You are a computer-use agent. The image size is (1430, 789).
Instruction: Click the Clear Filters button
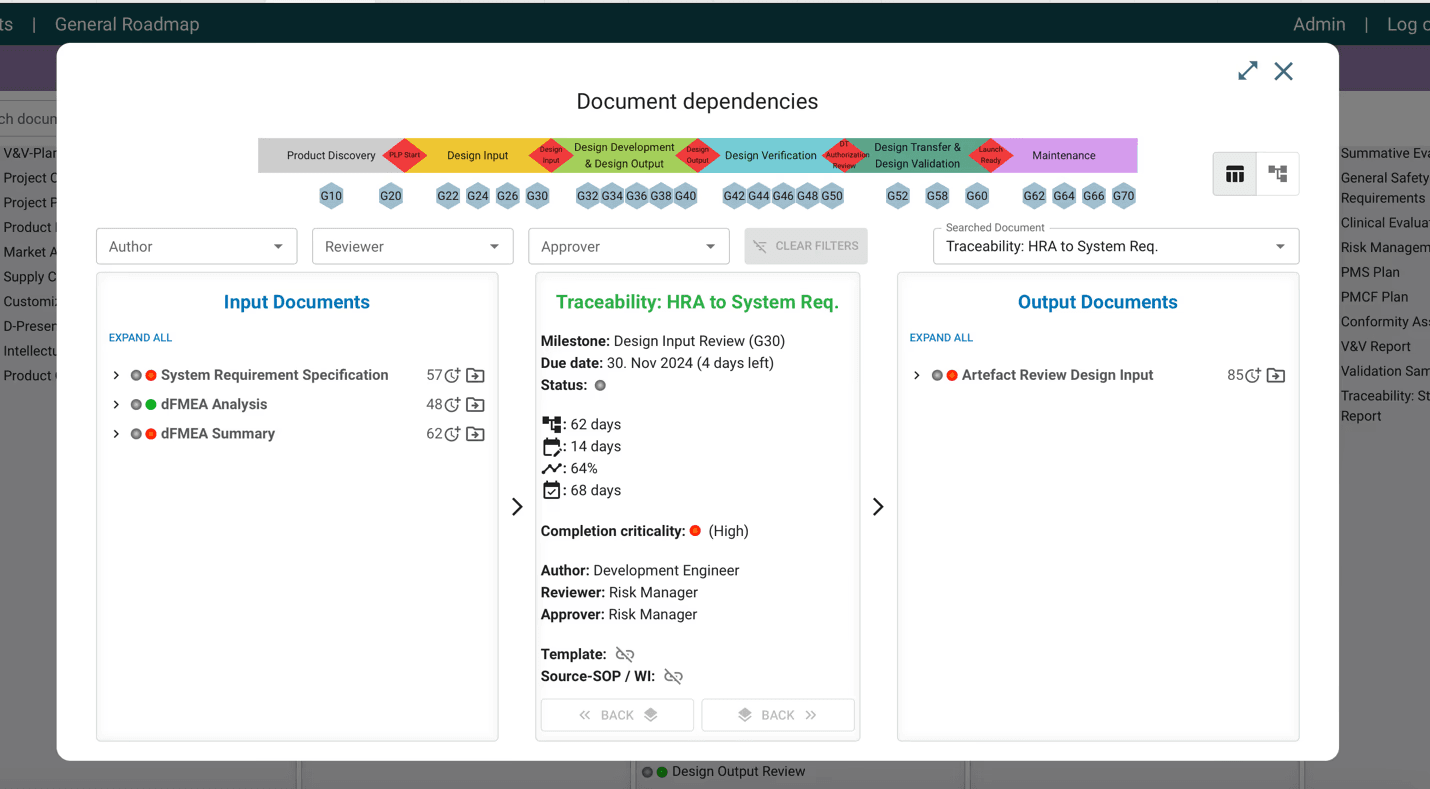[x=806, y=246]
